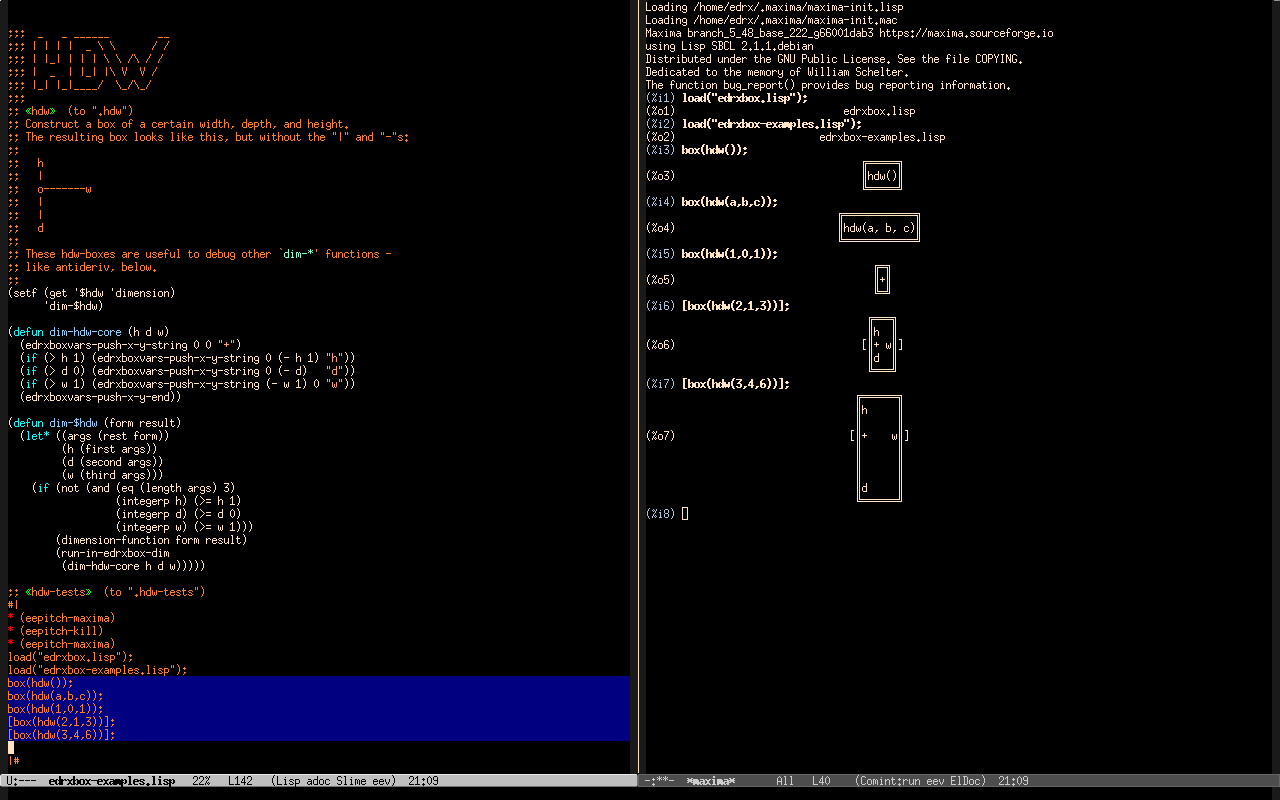The image size is (1280, 800).
Task: Click the adoc minor mode indicator
Action: tap(316, 781)
